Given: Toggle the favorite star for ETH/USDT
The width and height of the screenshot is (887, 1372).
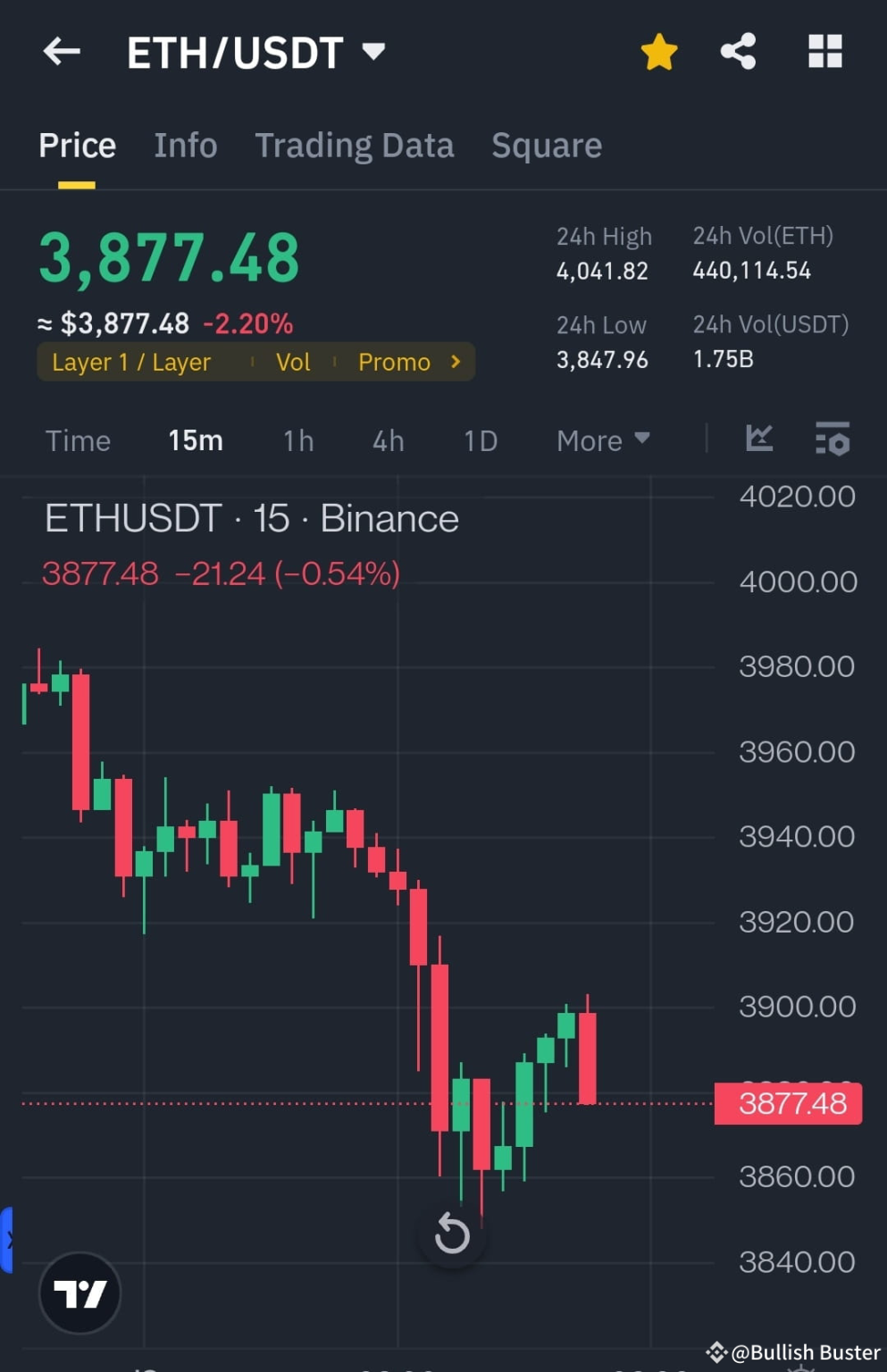Looking at the screenshot, I should (x=659, y=52).
